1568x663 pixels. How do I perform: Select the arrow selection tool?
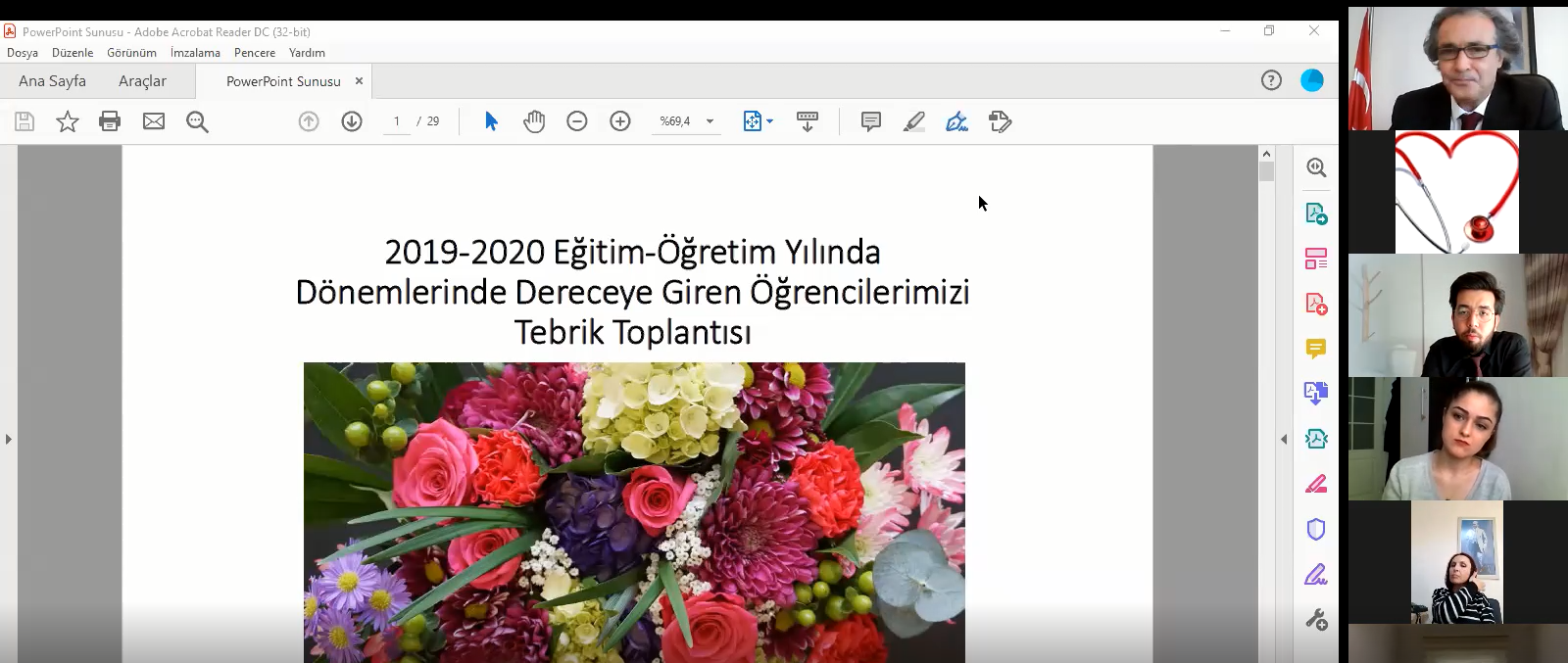click(491, 121)
